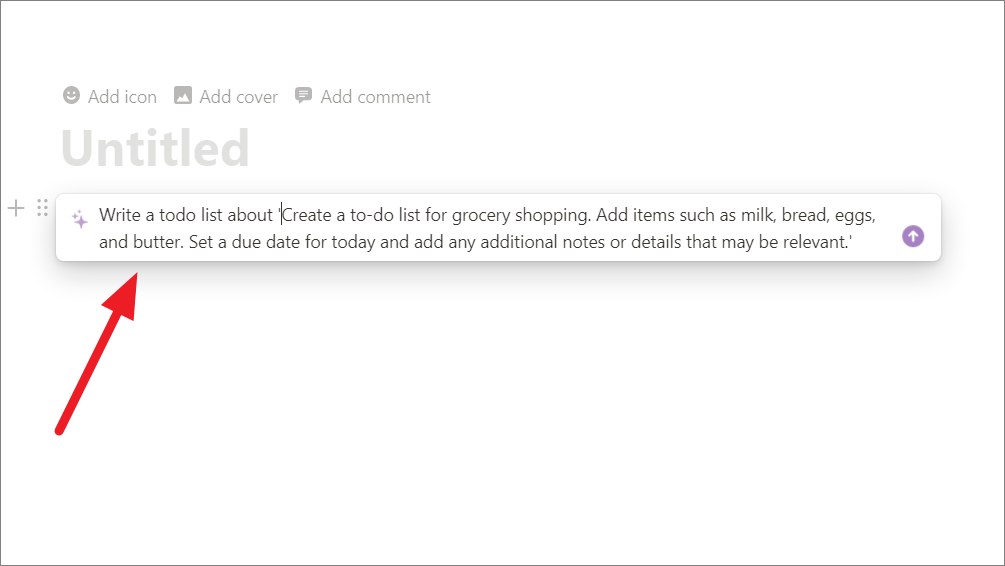1005x566 pixels.
Task: Click the purple AI sparkle icon
Action: 79,219
